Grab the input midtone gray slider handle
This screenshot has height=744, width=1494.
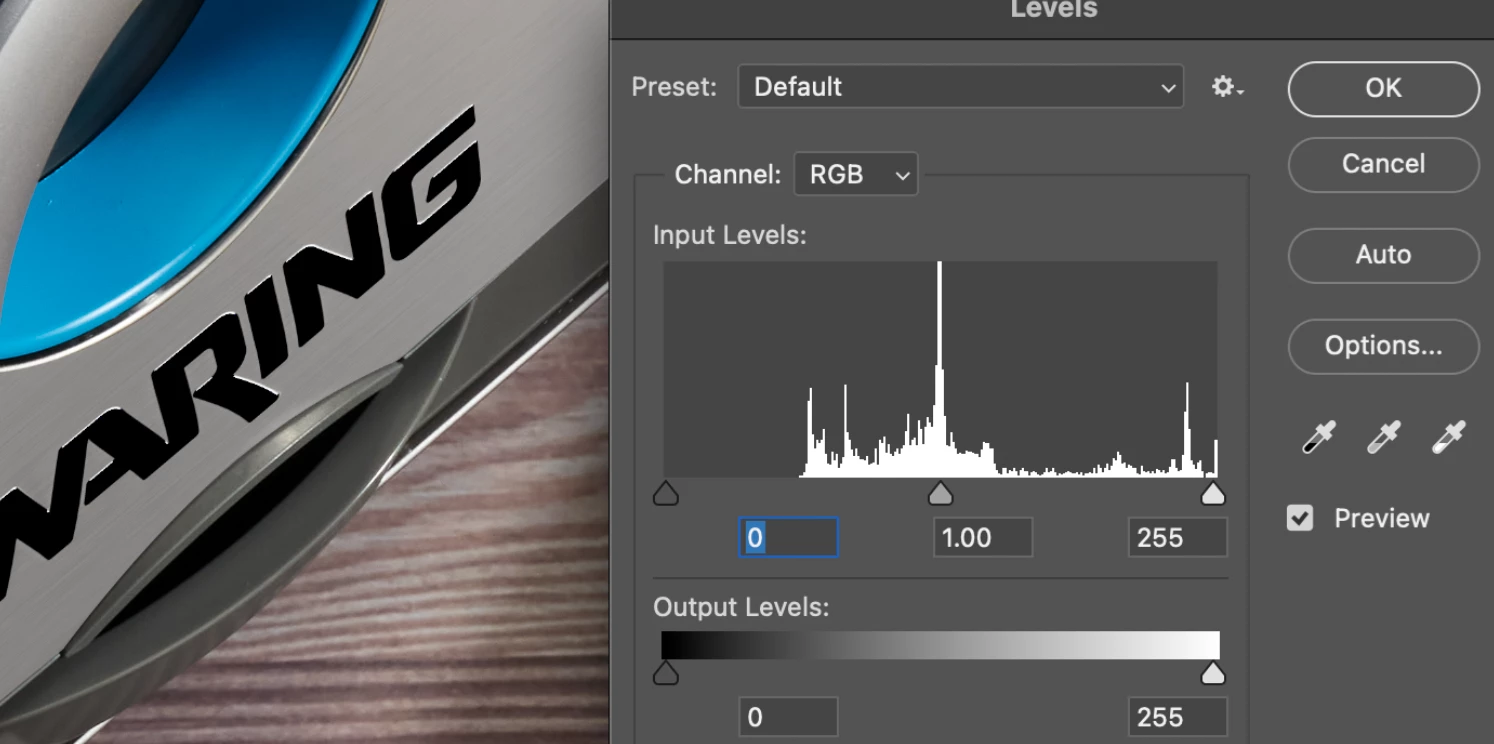[940, 492]
